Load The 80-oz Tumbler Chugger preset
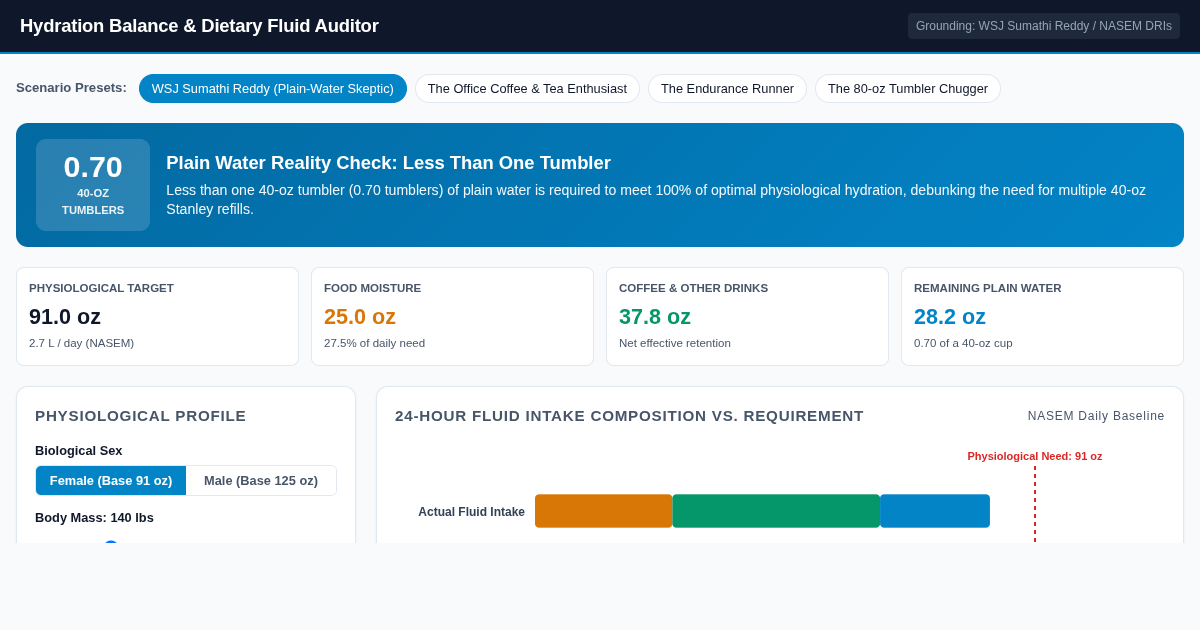This screenshot has width=1200, height=630. pyautogui.click(x=908, y=88)
